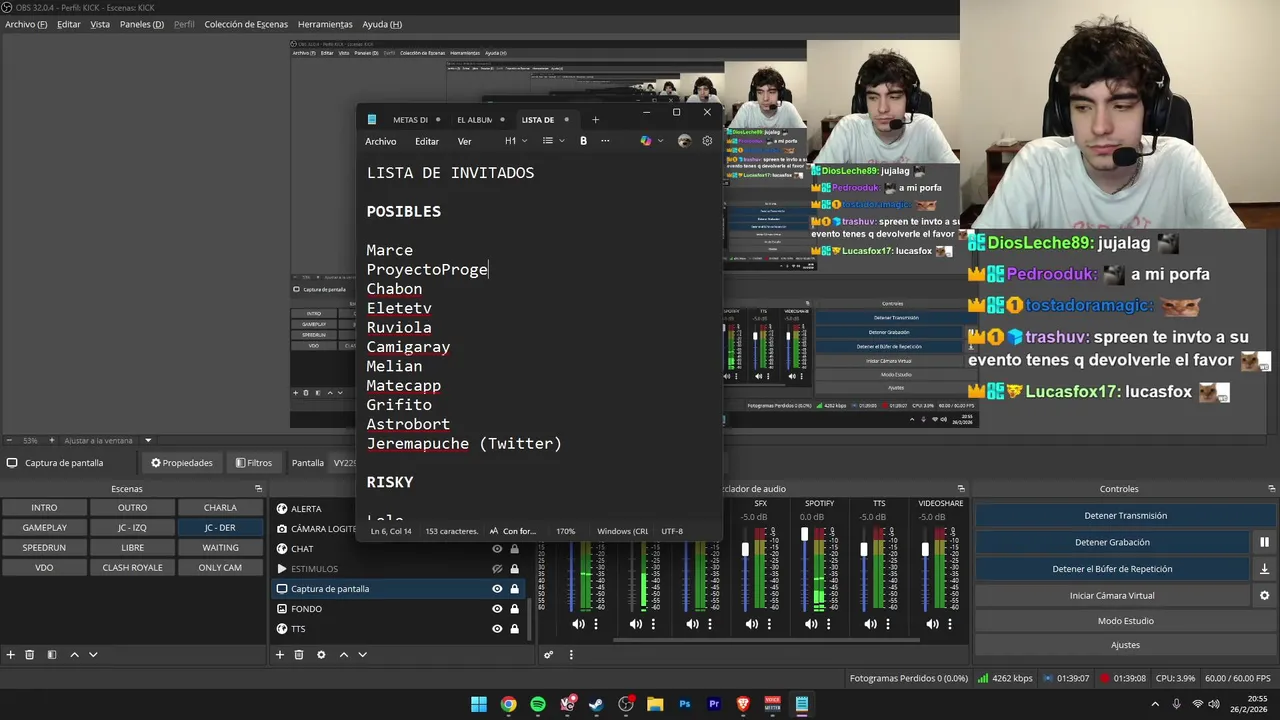Click Detener Grabación button
The height and width of the screenshot is (720, 1280).
(1112, 542)
